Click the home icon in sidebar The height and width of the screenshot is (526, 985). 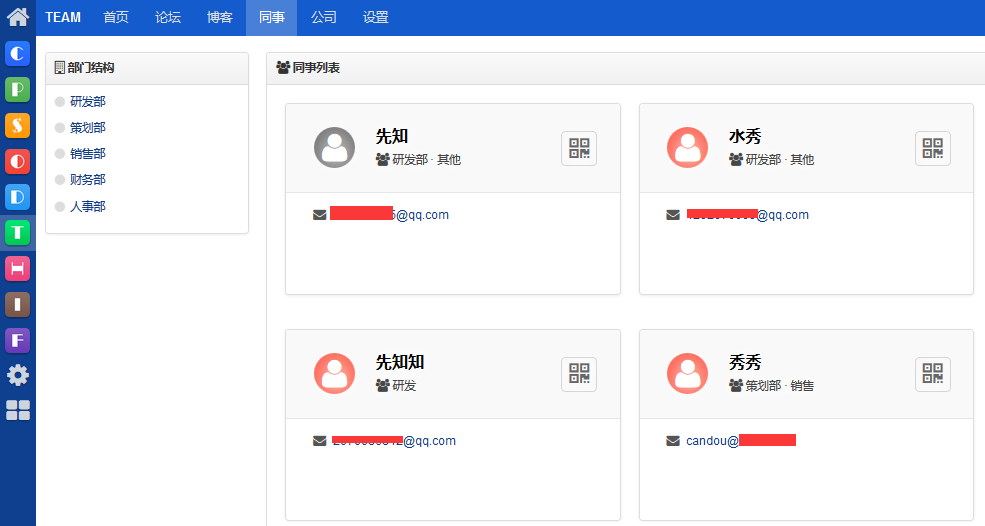pyautogui.click(x=18, y=17)
